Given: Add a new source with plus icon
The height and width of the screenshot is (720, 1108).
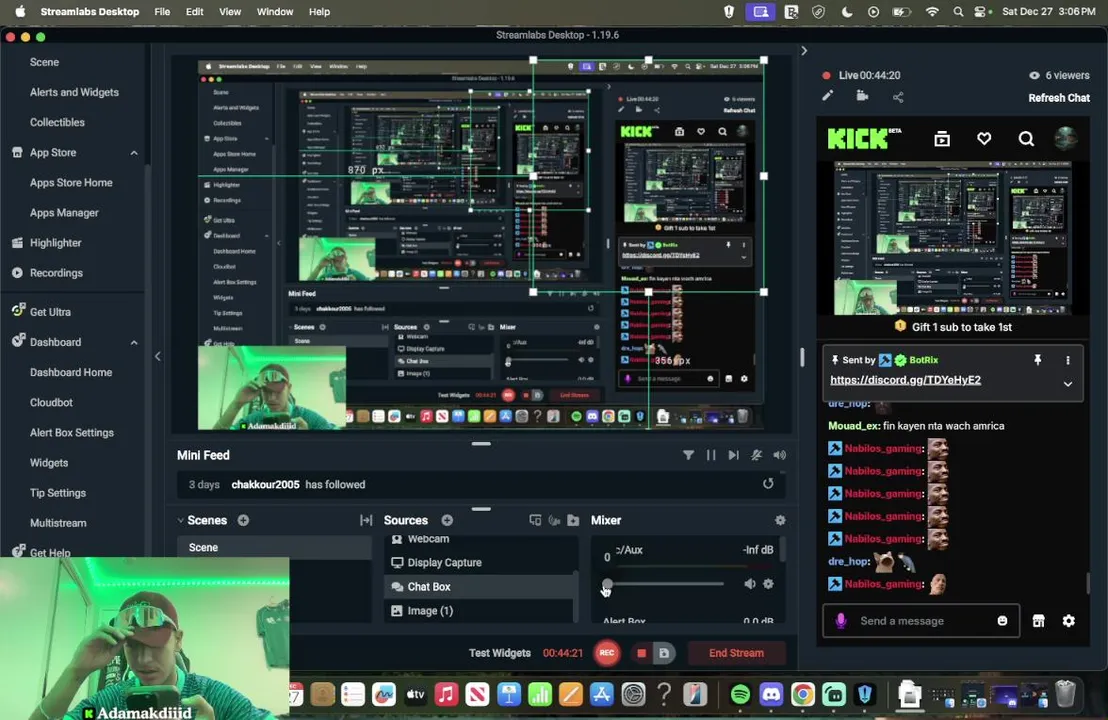Looking at the screenshot, I should [447, 520].
